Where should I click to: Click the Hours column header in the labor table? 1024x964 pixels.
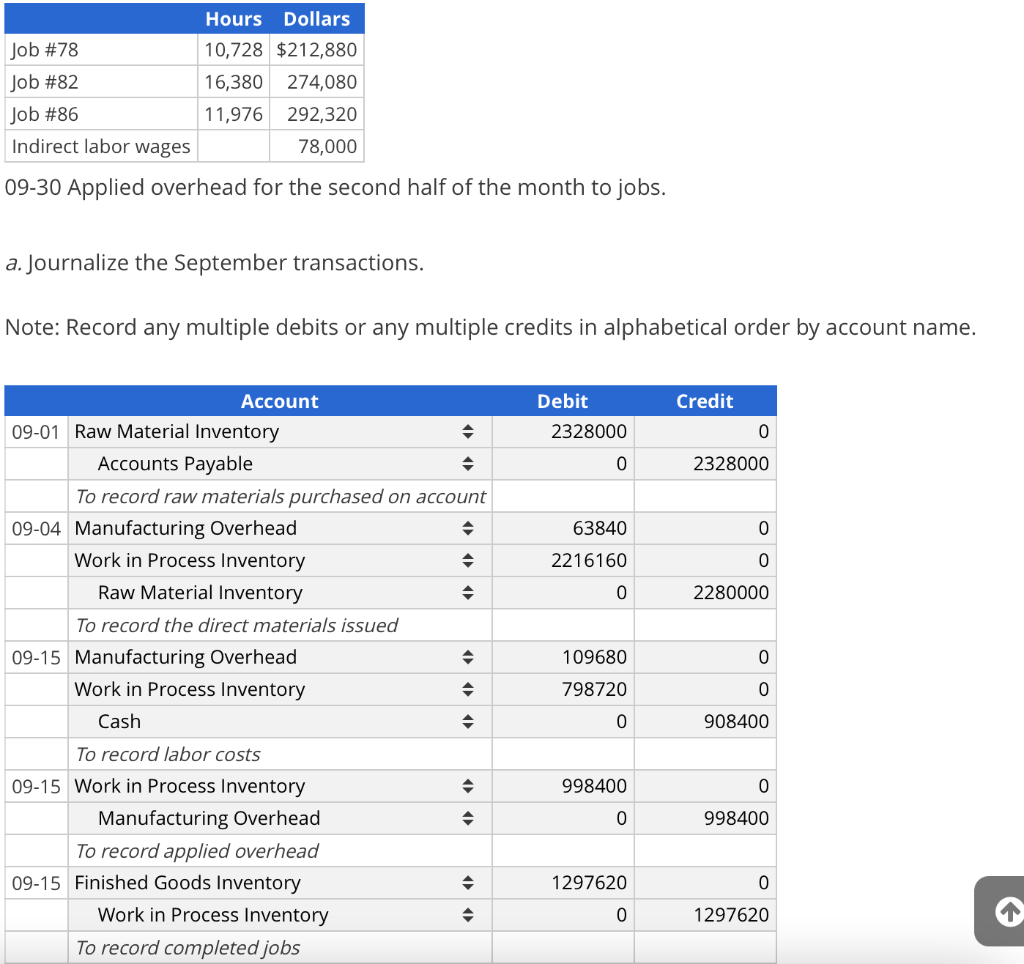[x=233, y=17]
